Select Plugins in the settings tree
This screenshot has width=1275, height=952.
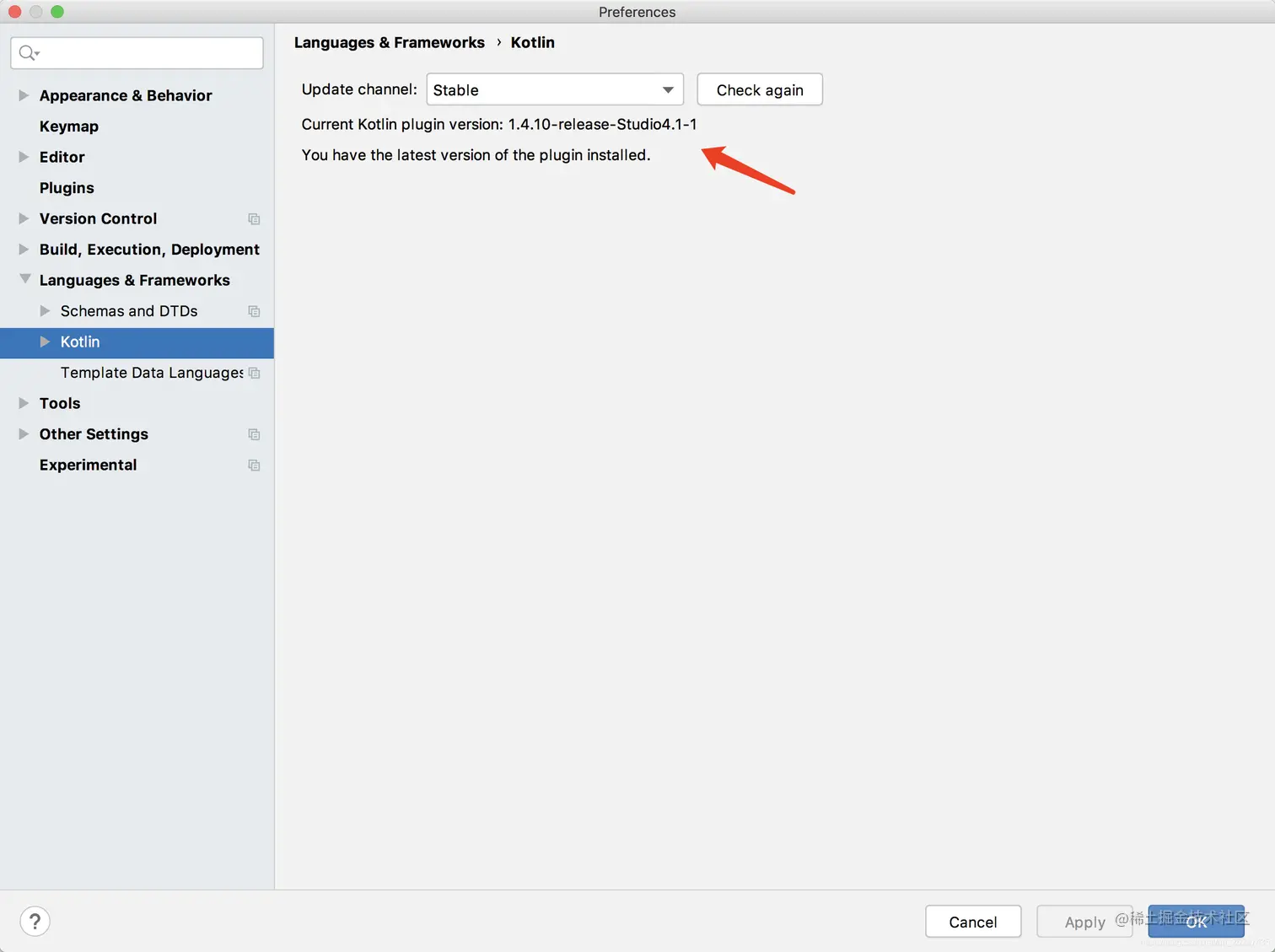click(67, 188)
